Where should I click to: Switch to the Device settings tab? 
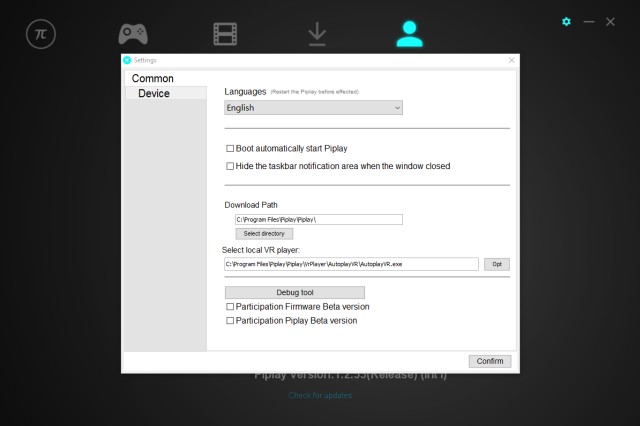154,93
